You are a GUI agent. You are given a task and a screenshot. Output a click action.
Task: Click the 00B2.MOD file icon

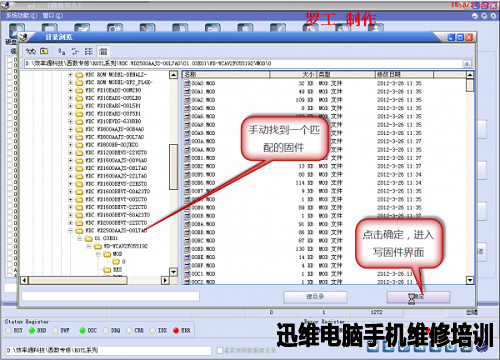click(x=187, y=166)
